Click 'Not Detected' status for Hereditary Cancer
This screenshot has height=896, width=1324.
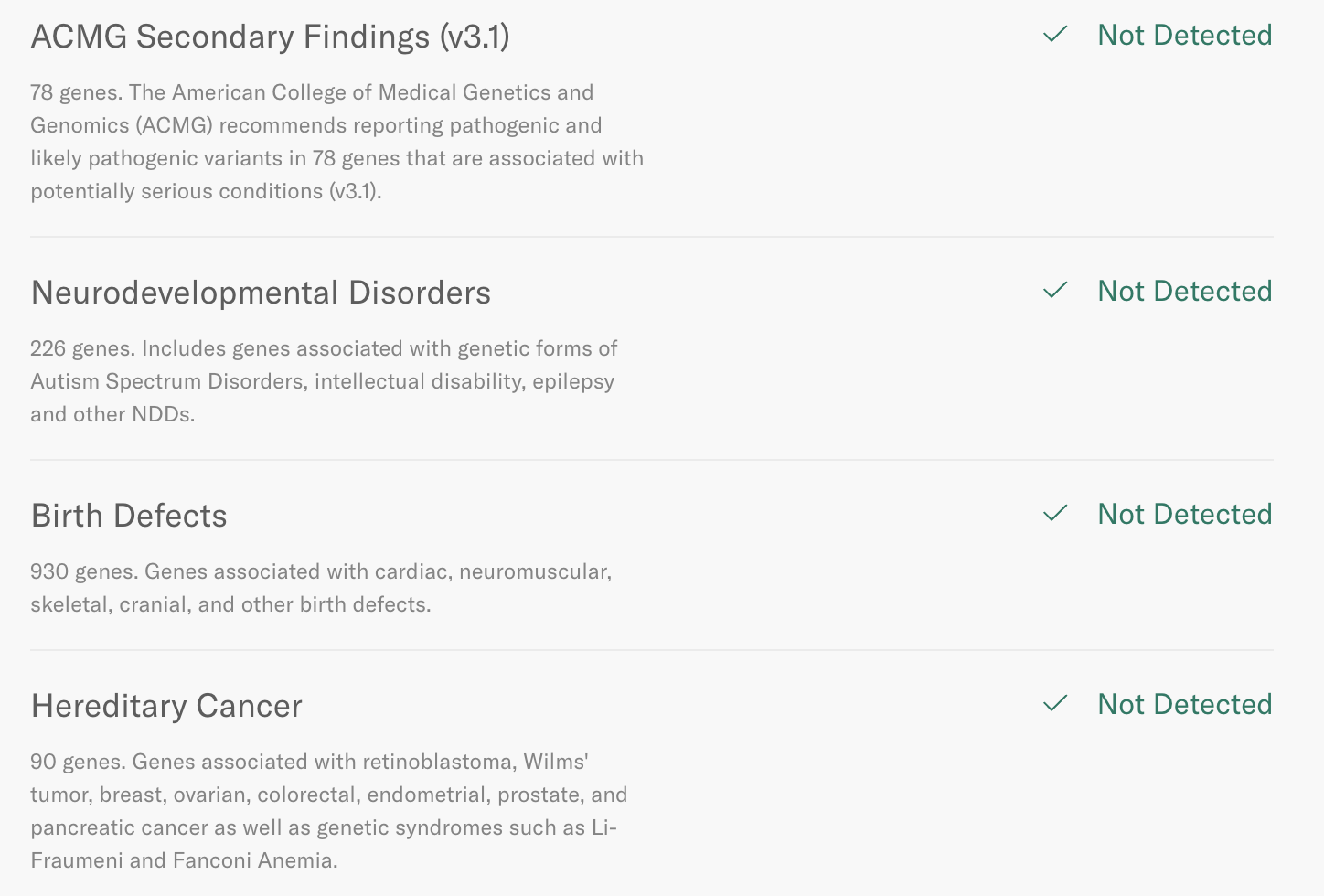[1184, 704]
